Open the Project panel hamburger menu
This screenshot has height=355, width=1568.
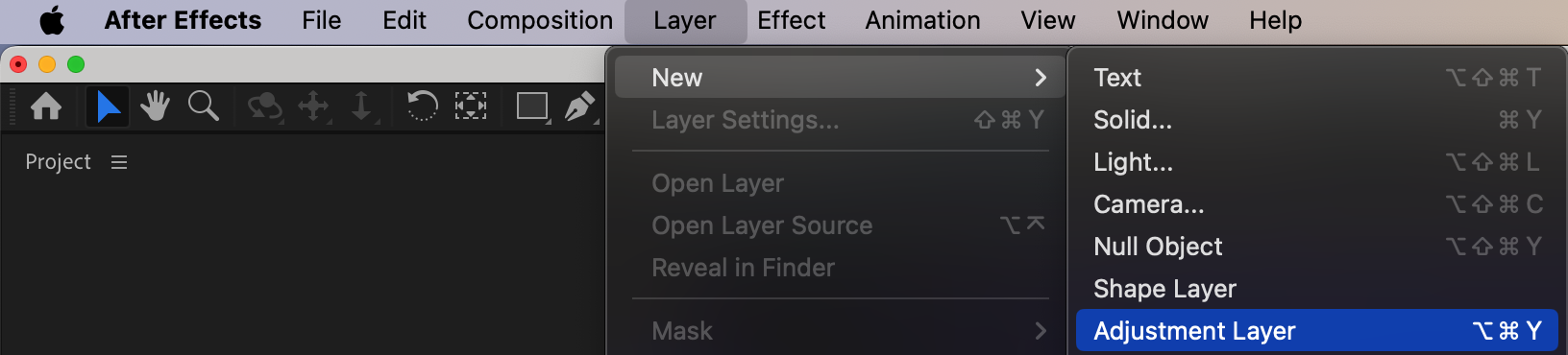click(x=119, y=162)
